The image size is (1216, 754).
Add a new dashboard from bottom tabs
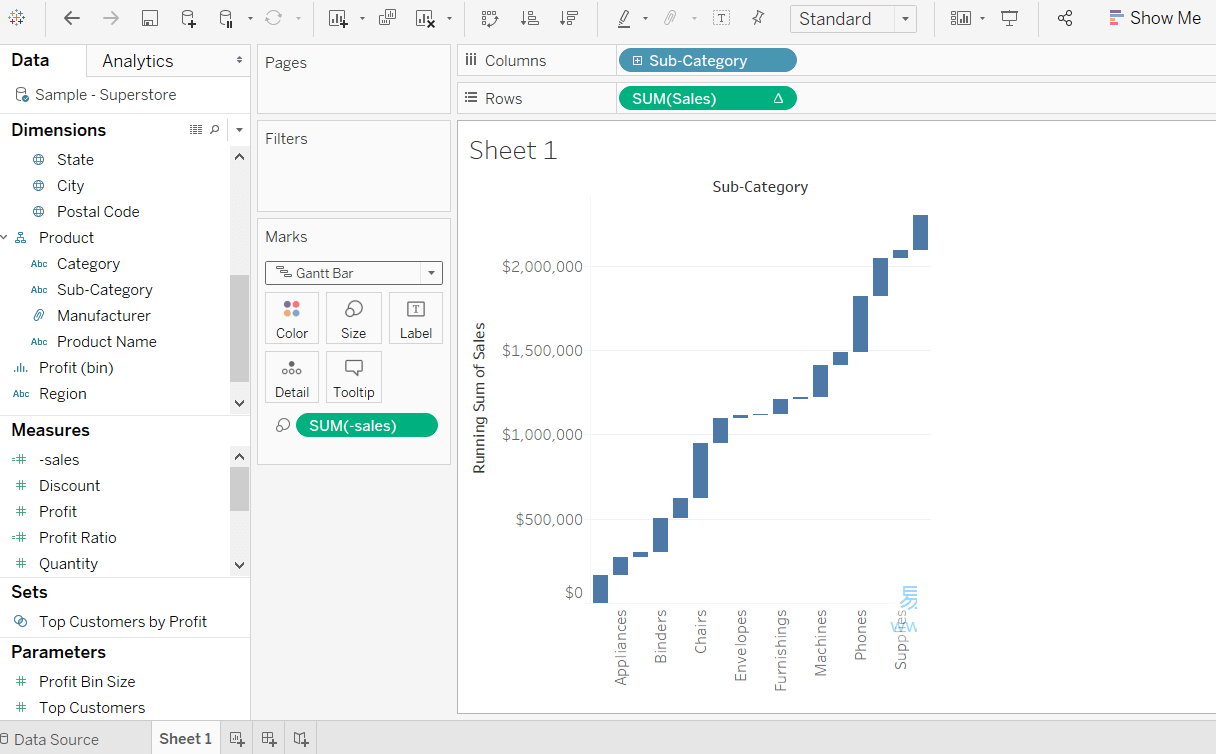pyautogui.click(x=269, y=739)
